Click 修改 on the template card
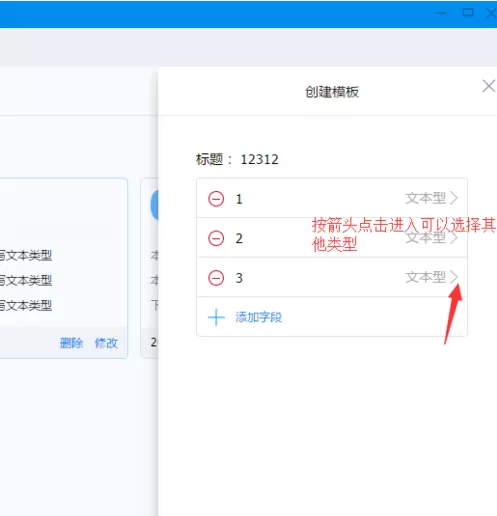 point(106,343)
